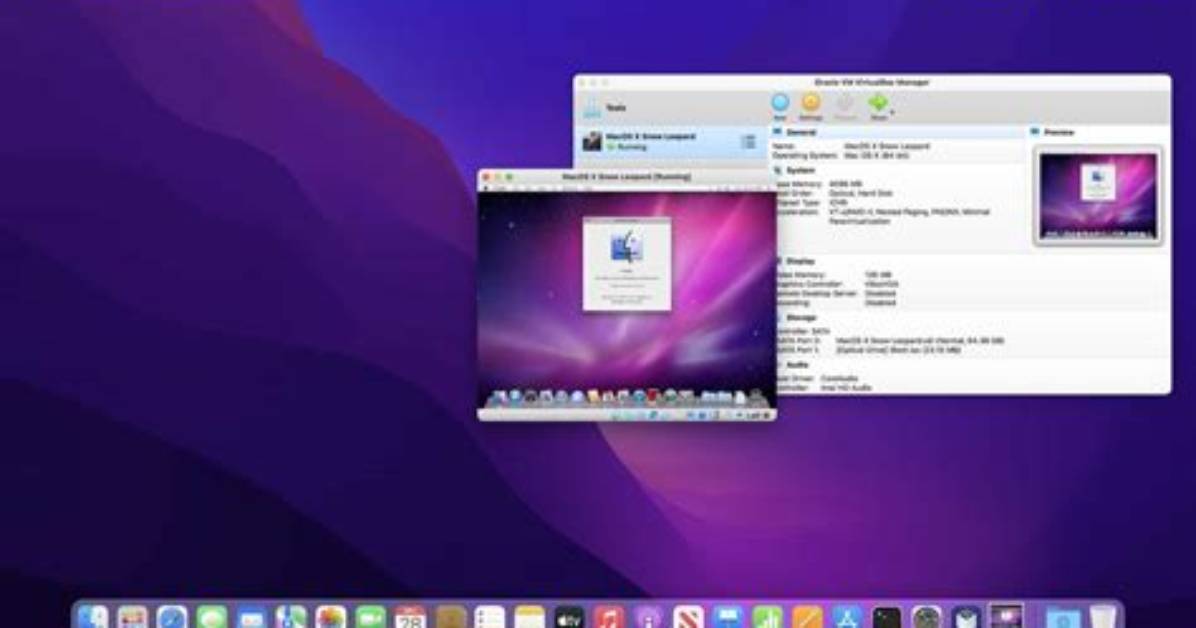Click the blue New toolbar icon
This screenshot has height=628, width=1196.
(780, 103)
